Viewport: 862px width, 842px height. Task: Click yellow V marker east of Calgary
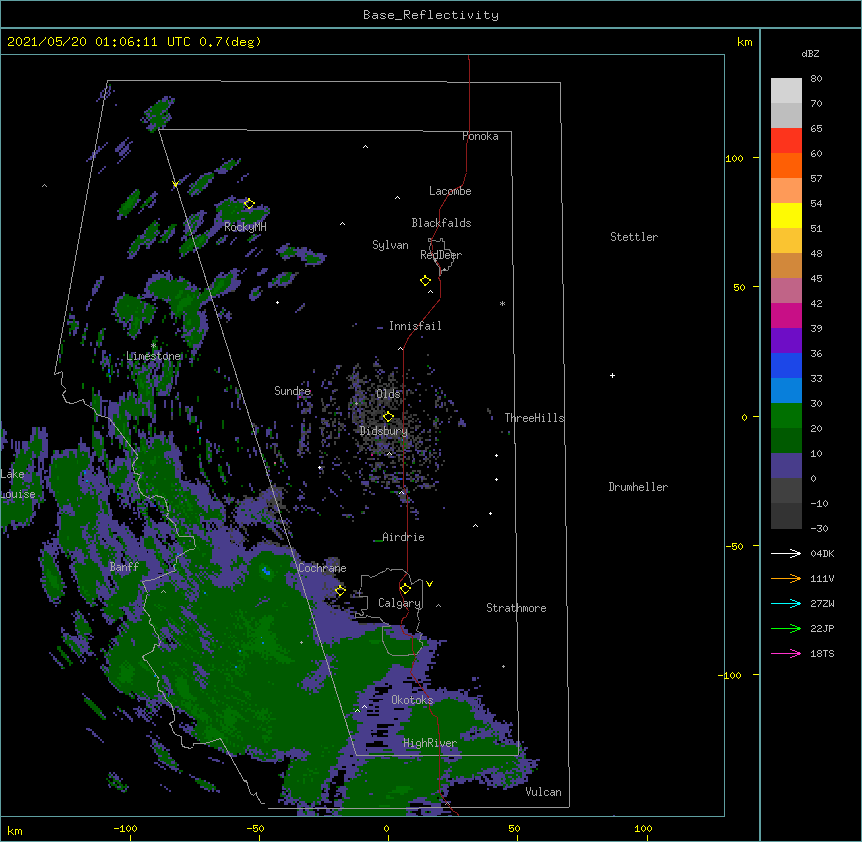coord(429,584)
